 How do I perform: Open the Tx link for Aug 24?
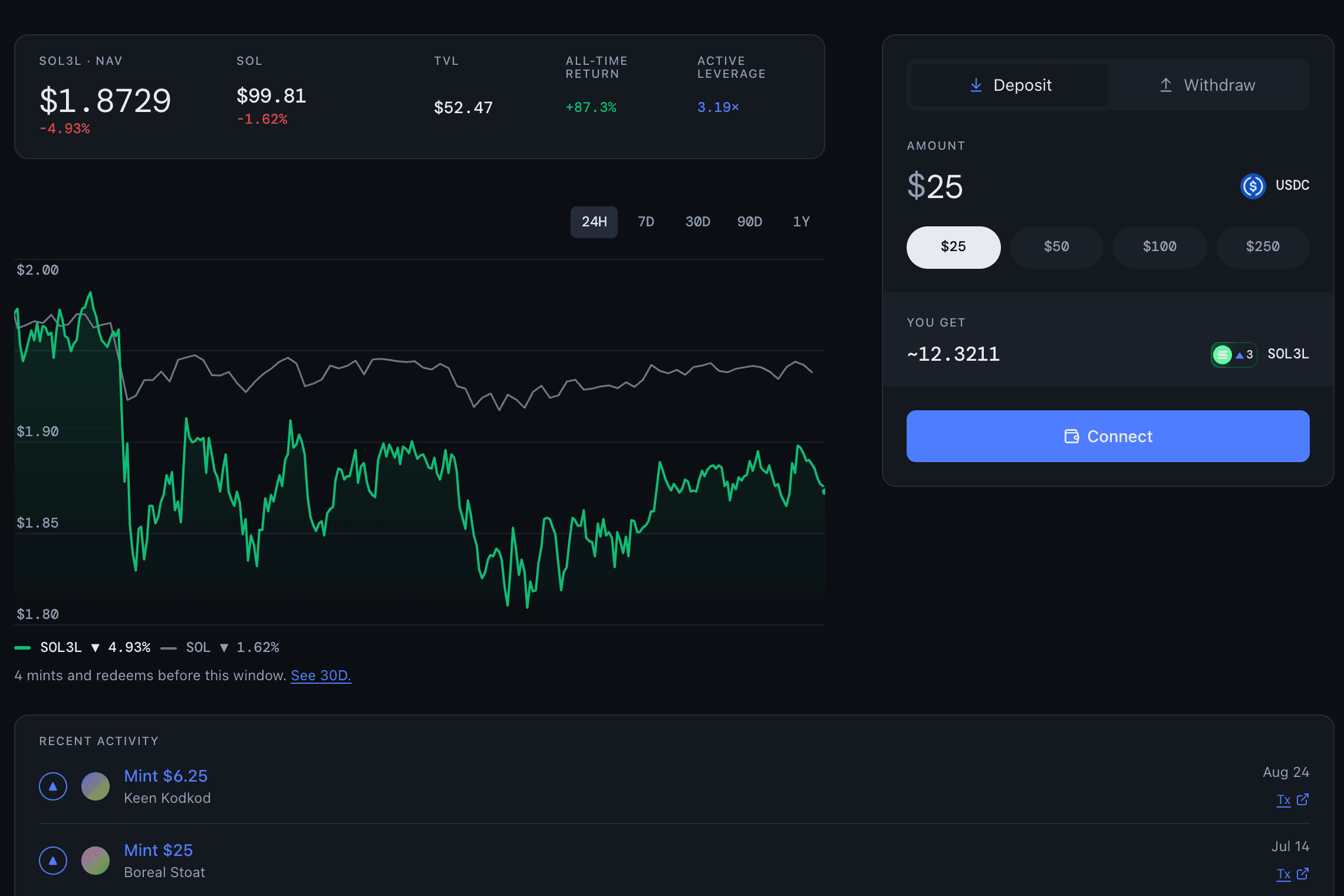[x=1283, y=800]
